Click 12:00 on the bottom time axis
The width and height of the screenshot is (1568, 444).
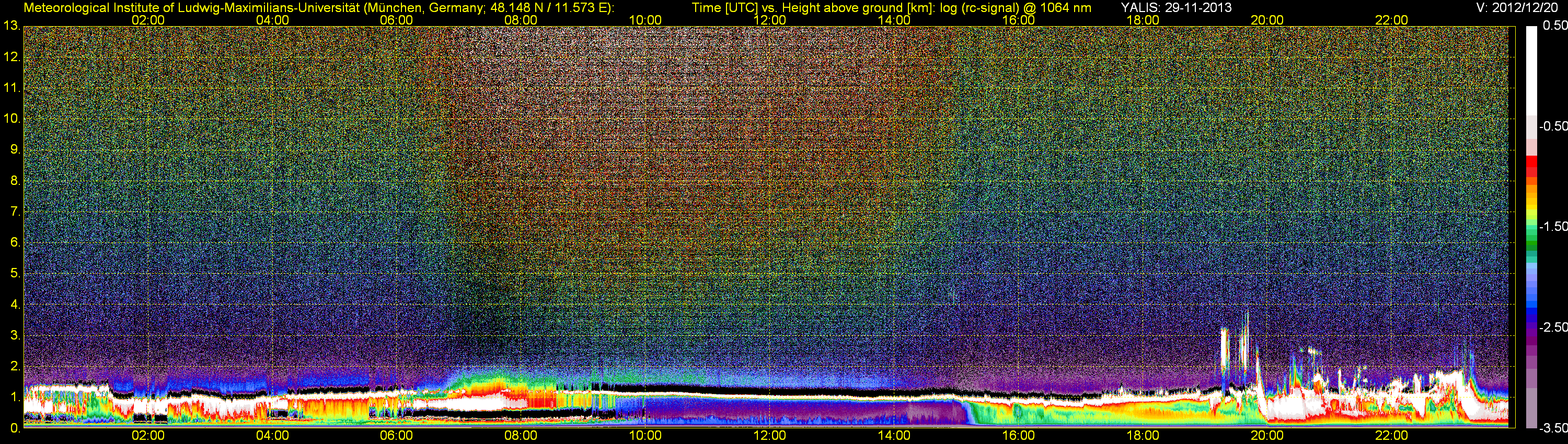pyautogui.click(x=769, y=436)
